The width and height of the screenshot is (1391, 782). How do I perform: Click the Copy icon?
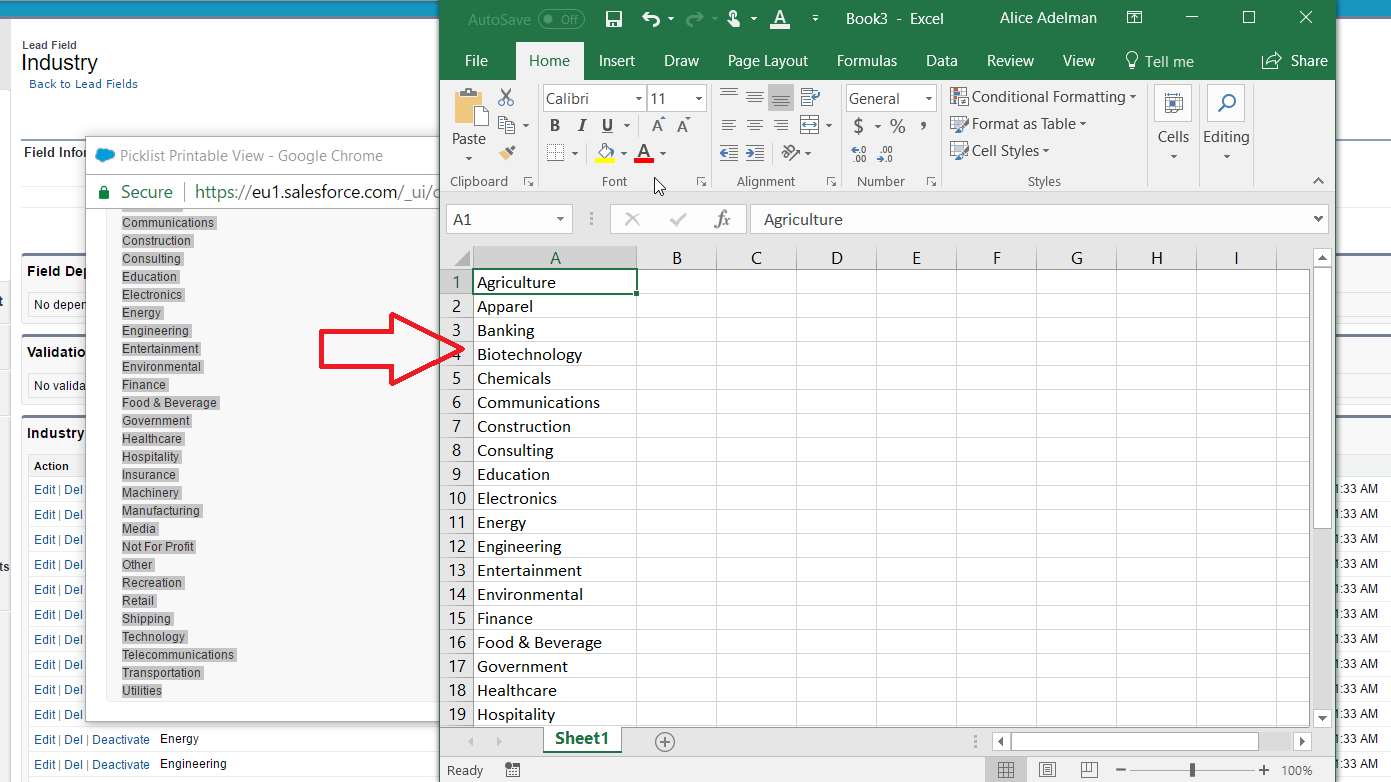pyautogui.click(x=508, y=125)
